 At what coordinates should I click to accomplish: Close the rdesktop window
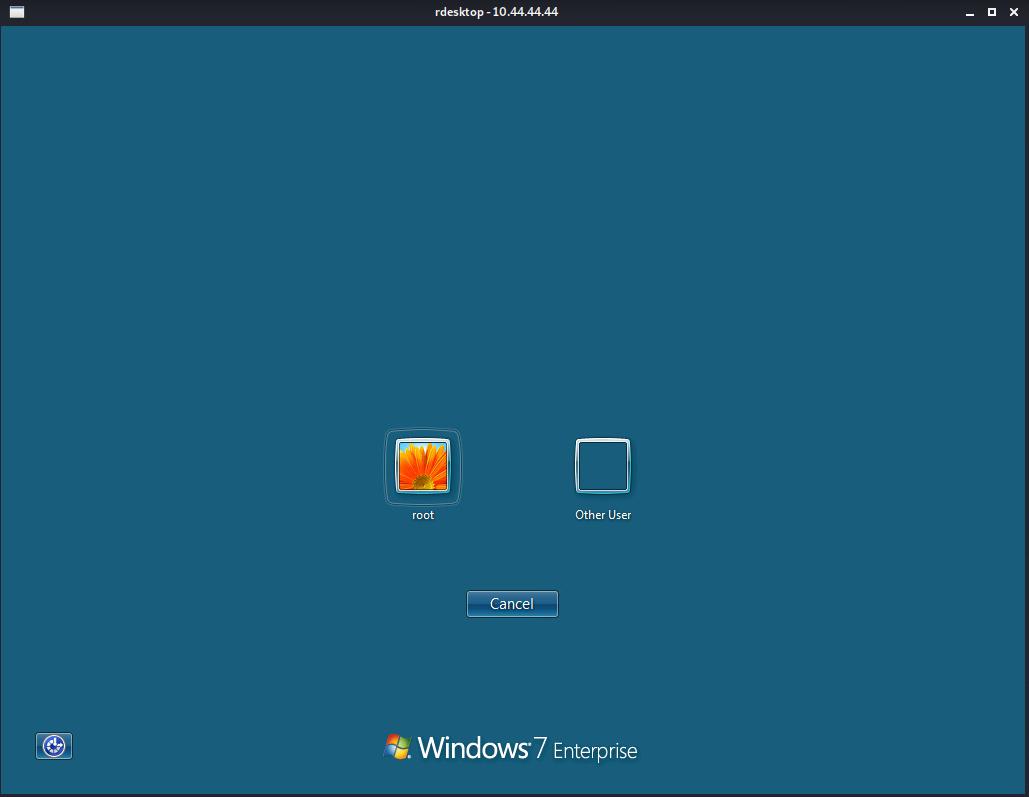click(1014, 12)
